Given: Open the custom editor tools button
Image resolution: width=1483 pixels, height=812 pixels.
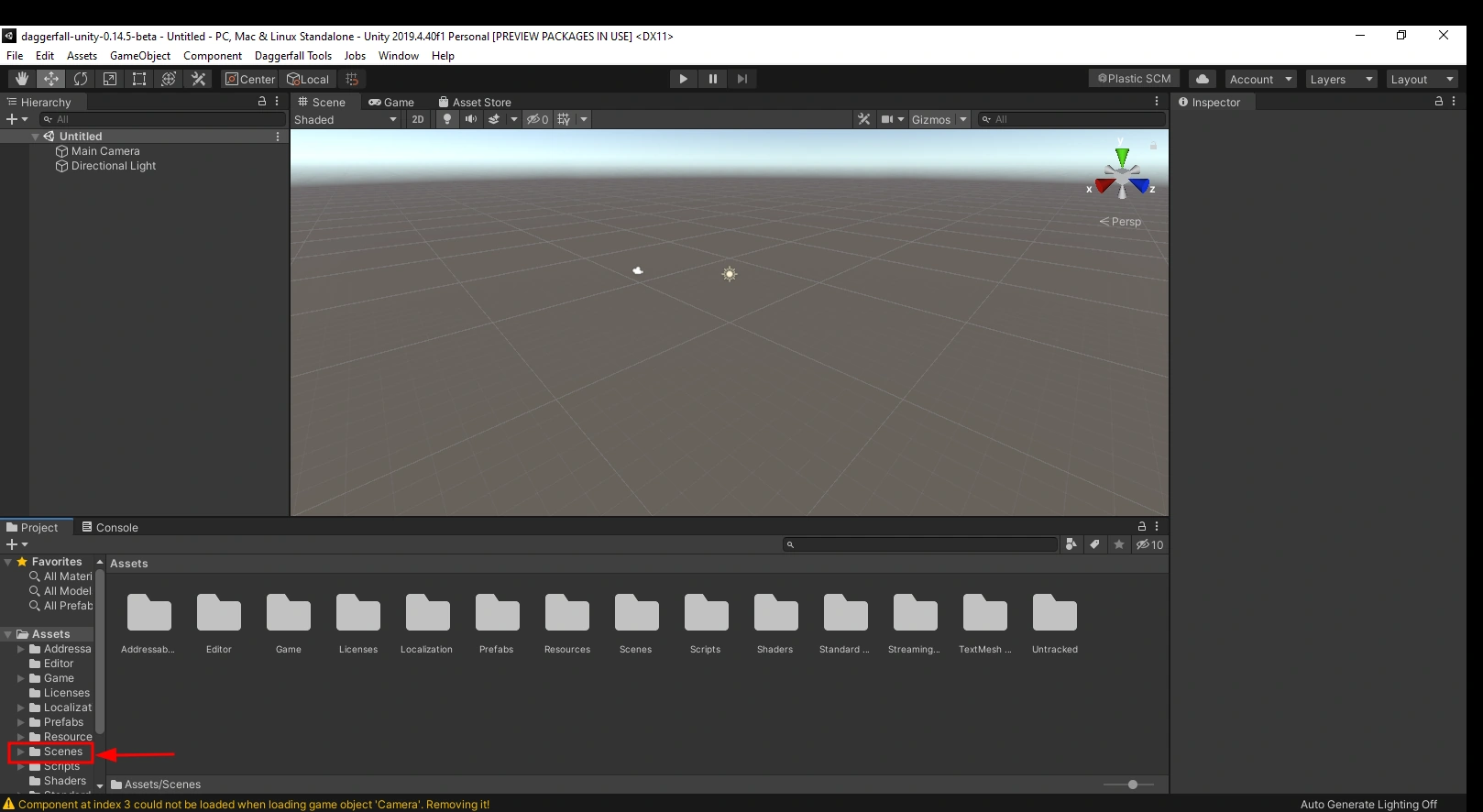Looking at the screenshot, I should (198, 79).
